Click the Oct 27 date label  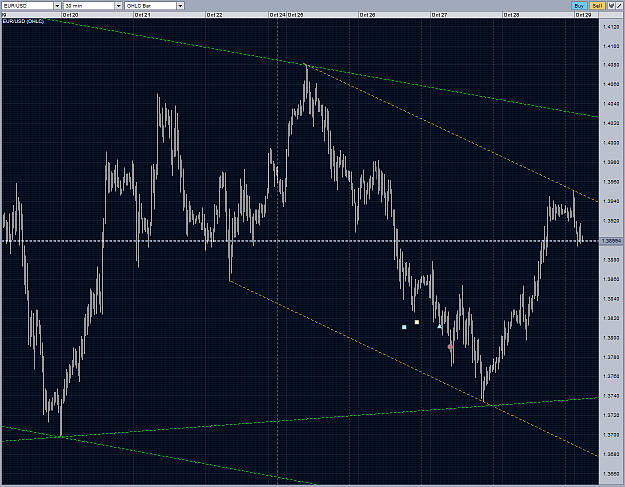pos(439,15)
